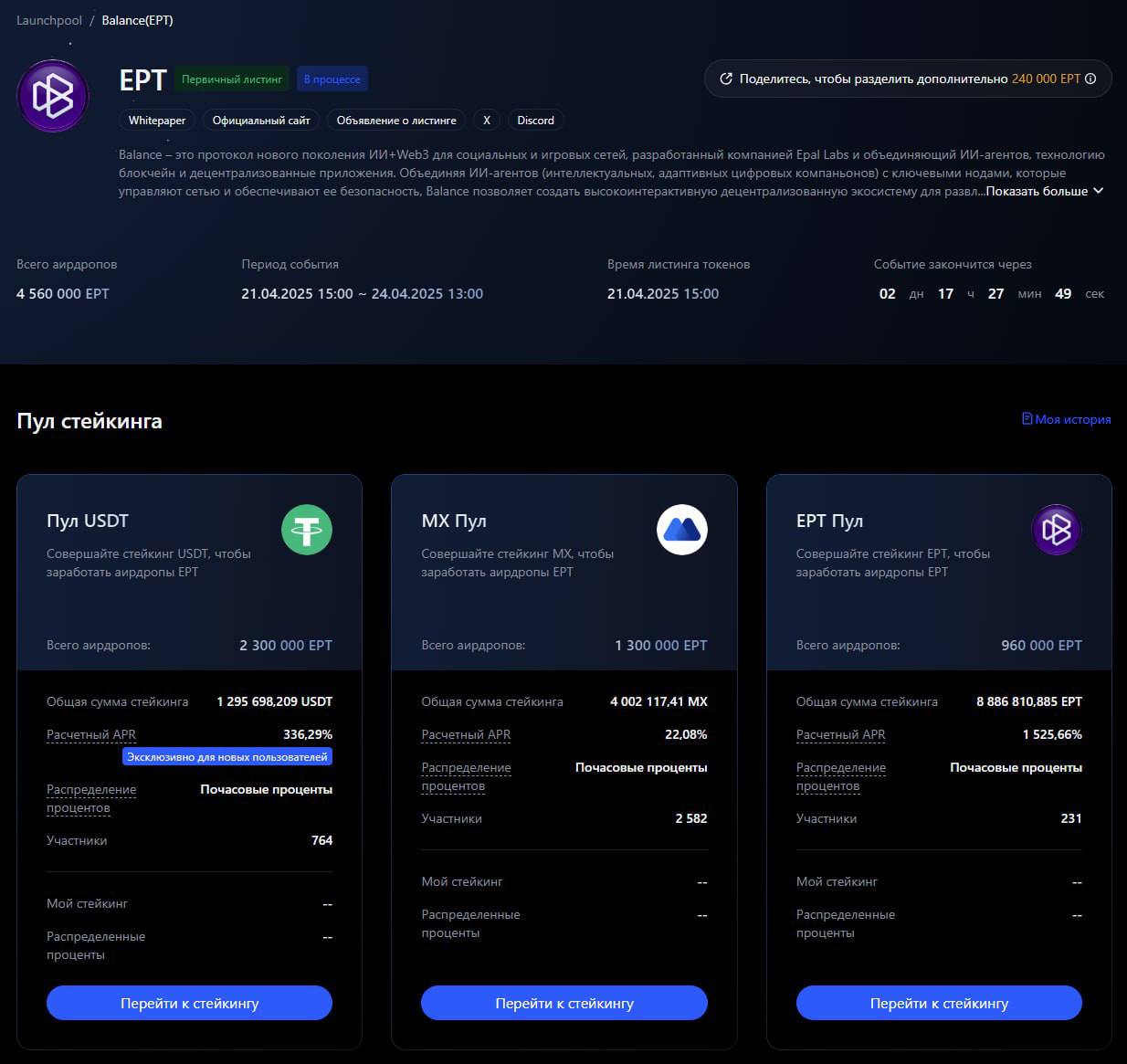Click Balance(EPT) breadcrumb item
This screenshot has width=1127, height=1064.
click(137, 20)
